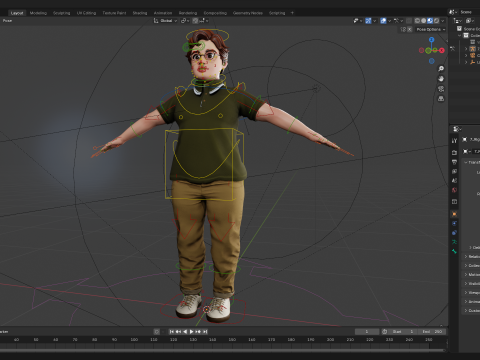Collapse the Transform panel in properties
Screen dimensions: 480x360
(x=466, y=162)
